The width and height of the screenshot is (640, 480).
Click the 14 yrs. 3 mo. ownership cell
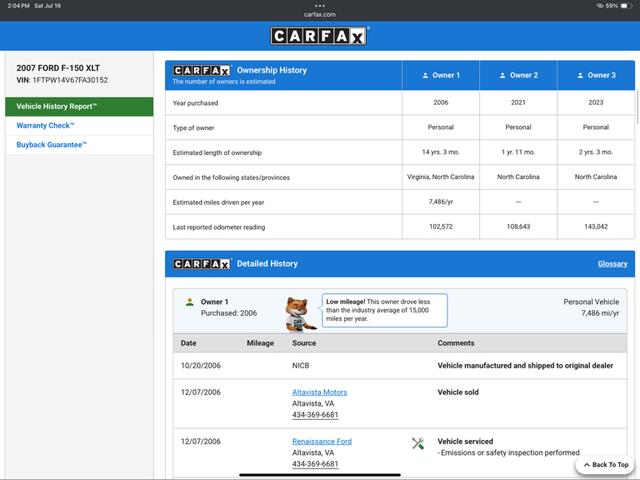tap(440, 152)
